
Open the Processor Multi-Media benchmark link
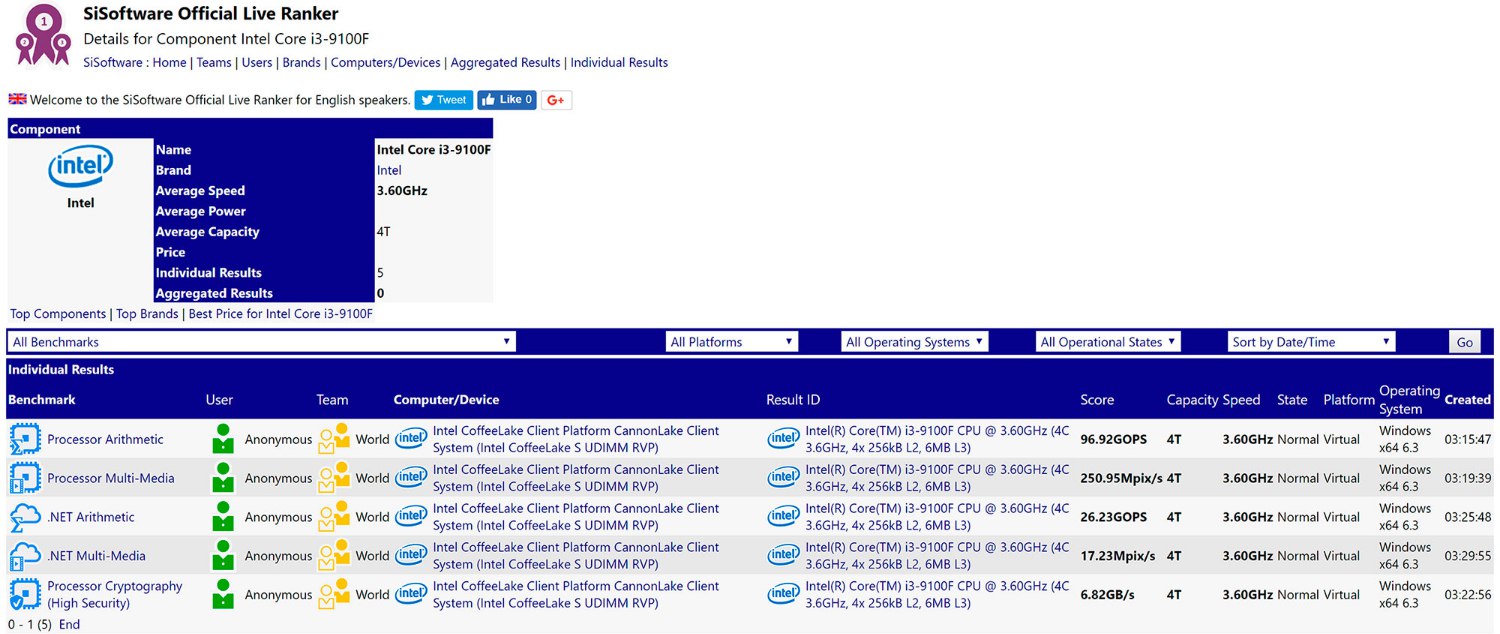(x=109, y=478)
